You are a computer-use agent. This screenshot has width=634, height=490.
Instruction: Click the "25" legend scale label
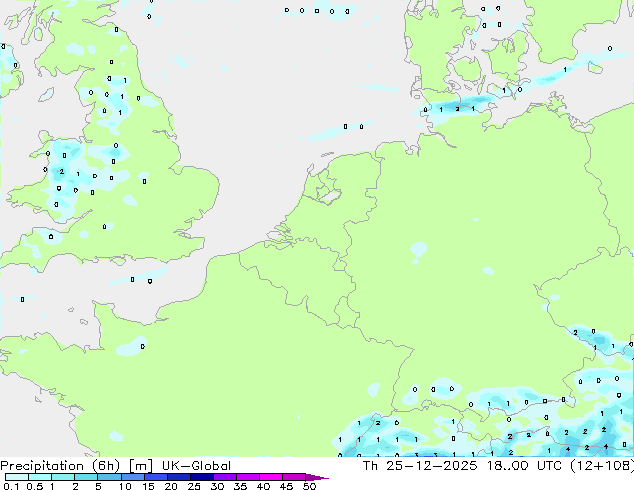click(194, 486)
